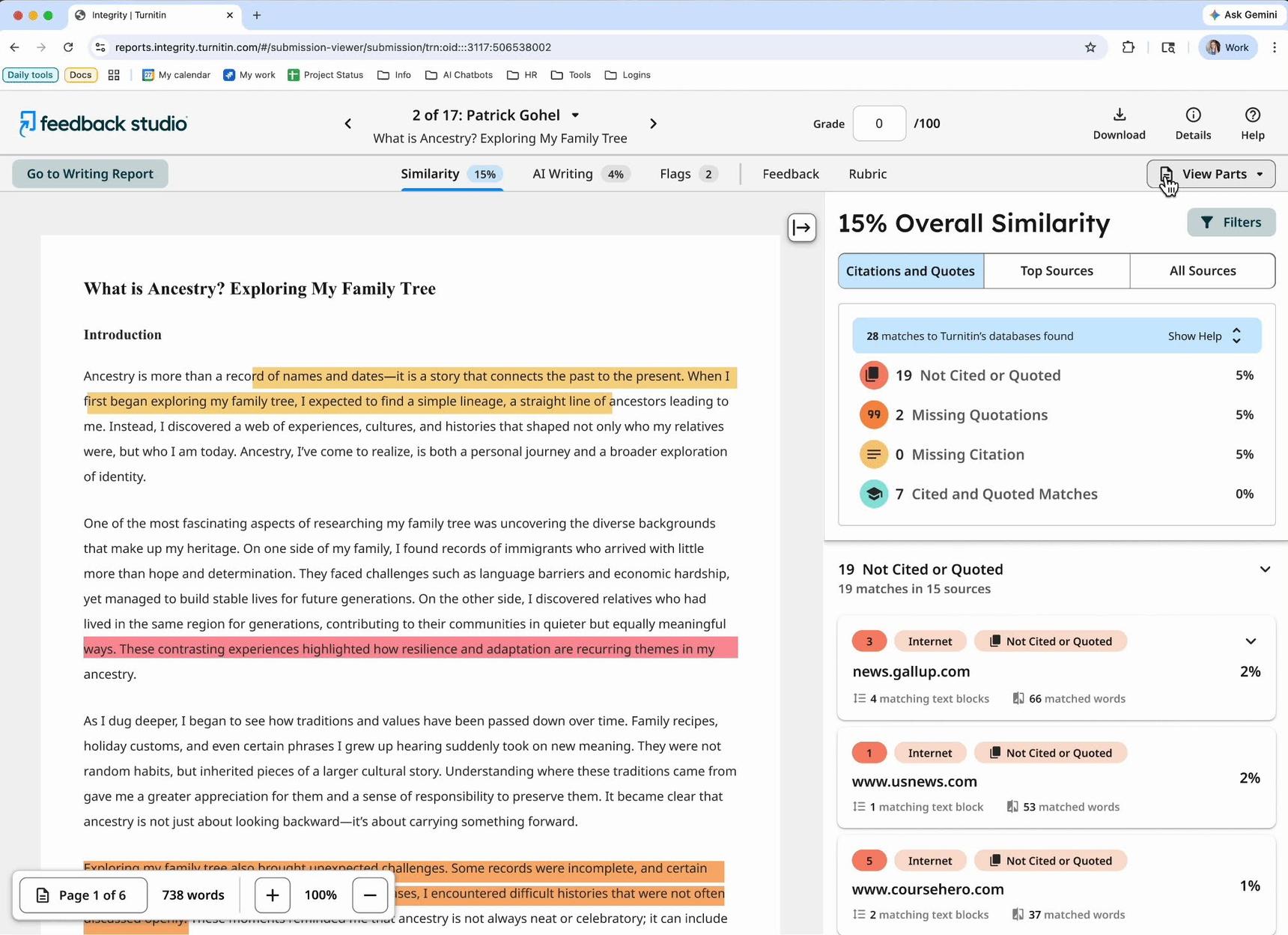Viewport: 1288px width, 935px height.
Task: Open Chrome three-dot menu
Action: coord(1274,47)
